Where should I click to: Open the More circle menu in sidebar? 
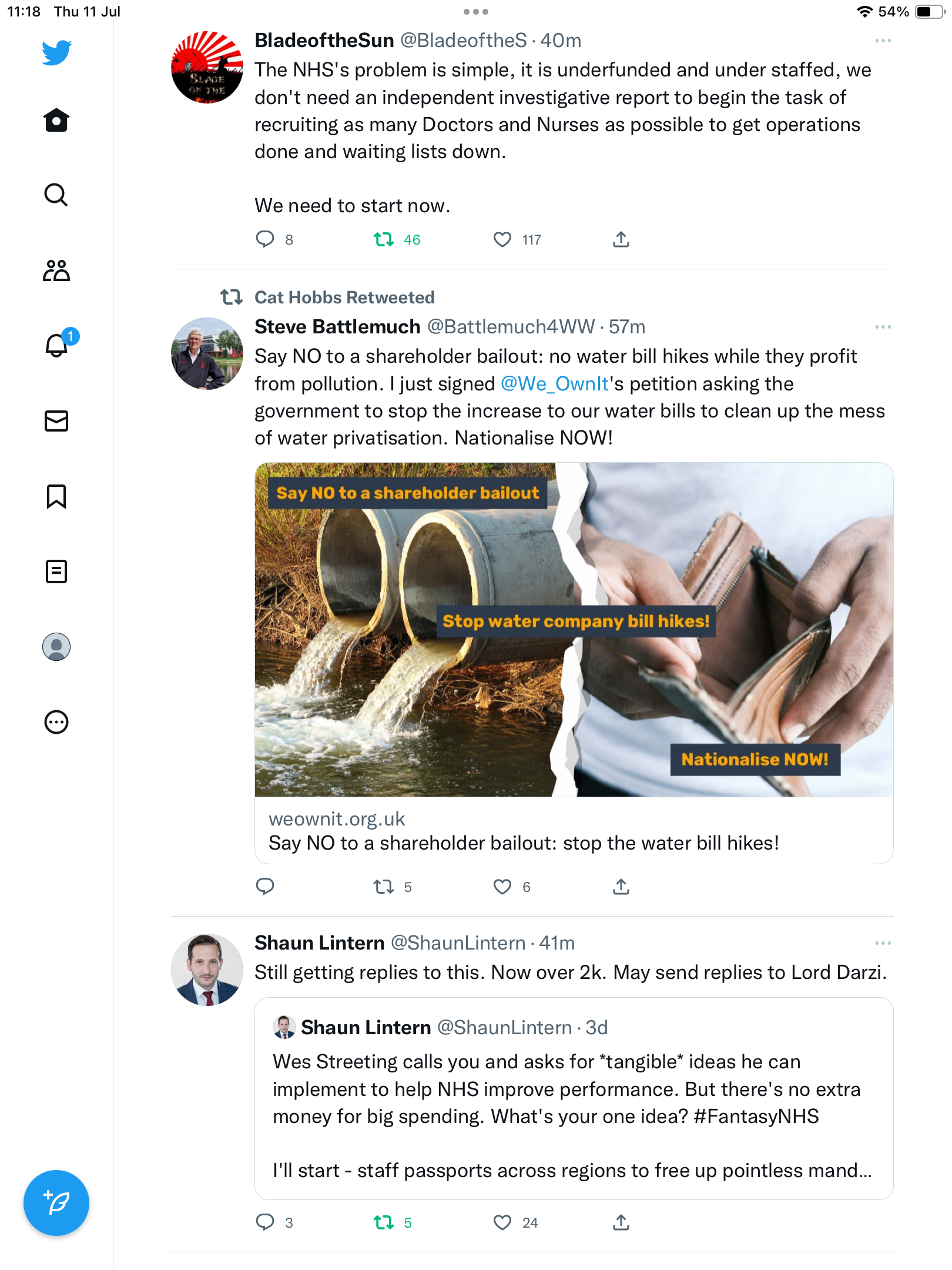pos(56,722)
